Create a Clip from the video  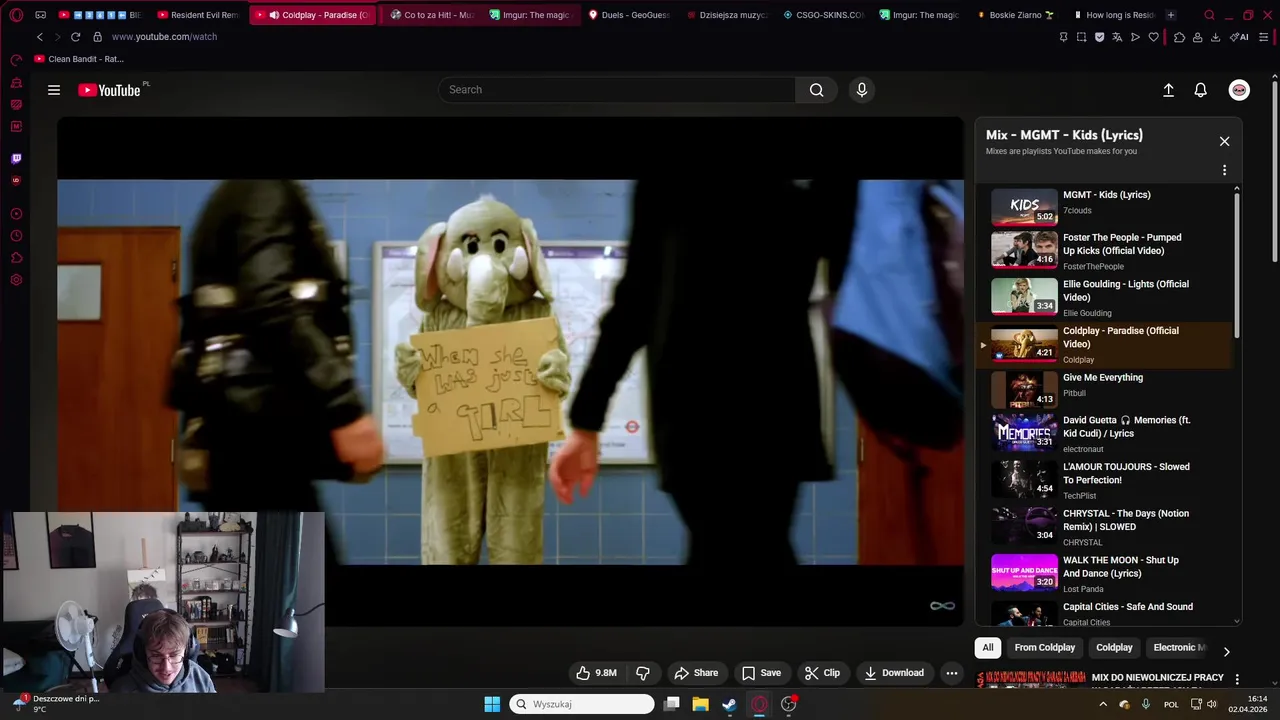[x=822, y=673]
